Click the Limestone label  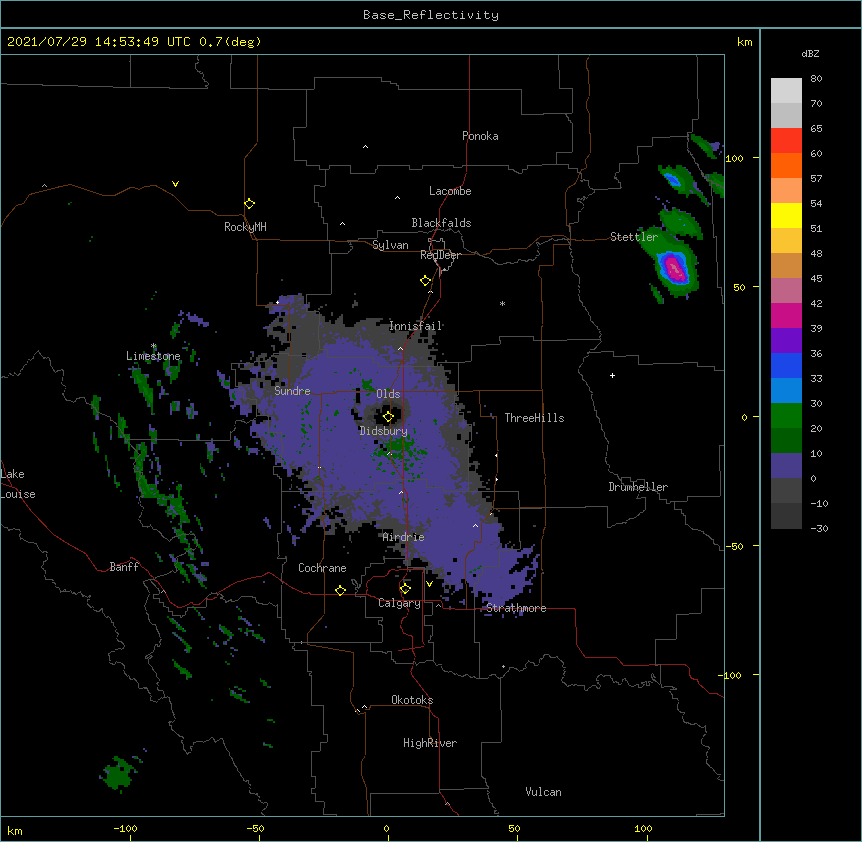click(x=153, y=356)
